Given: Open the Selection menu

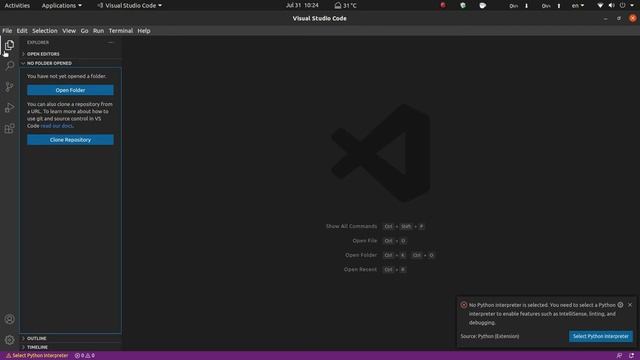Looking at the screenshot, I should (x=45, y=31).
